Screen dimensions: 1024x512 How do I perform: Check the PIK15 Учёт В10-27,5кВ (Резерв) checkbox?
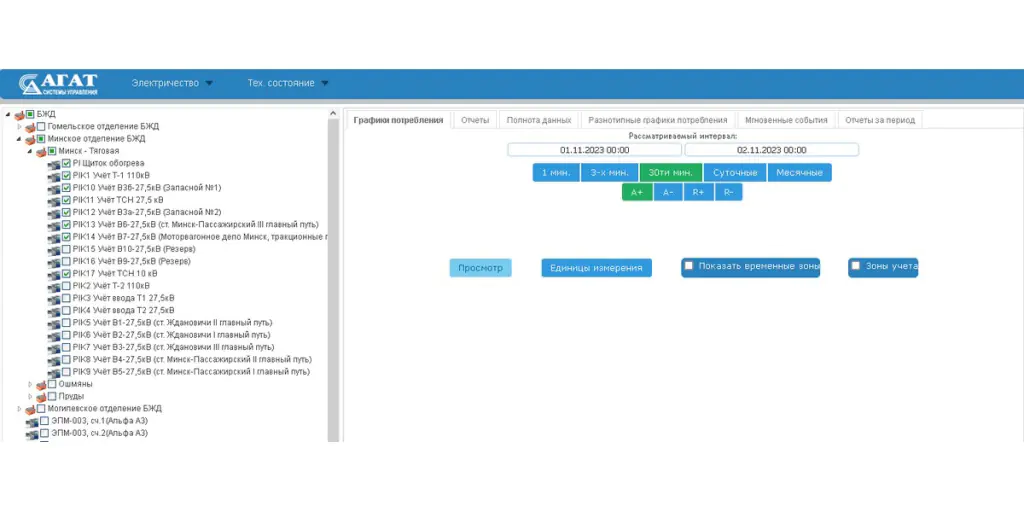tap(66, 249)
